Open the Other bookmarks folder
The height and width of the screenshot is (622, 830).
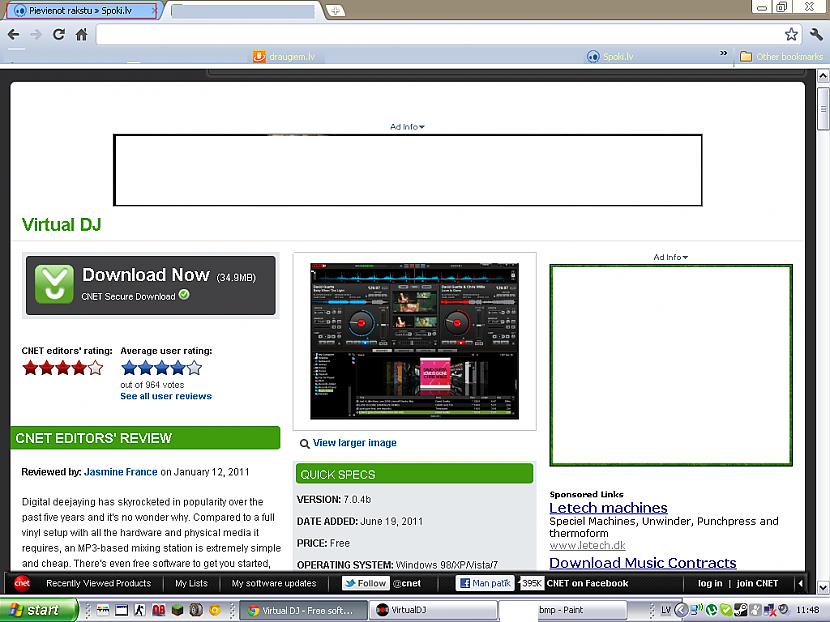tap(781, 57)
